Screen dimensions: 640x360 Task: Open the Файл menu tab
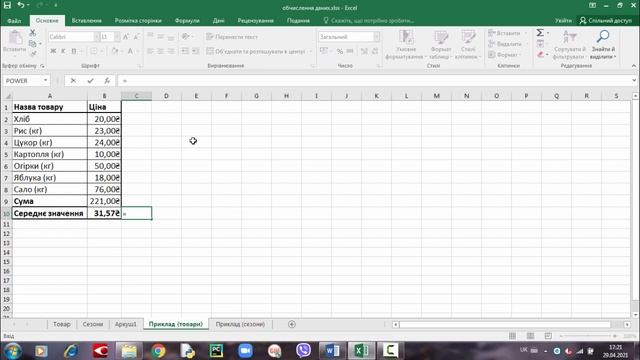point(14,20)
